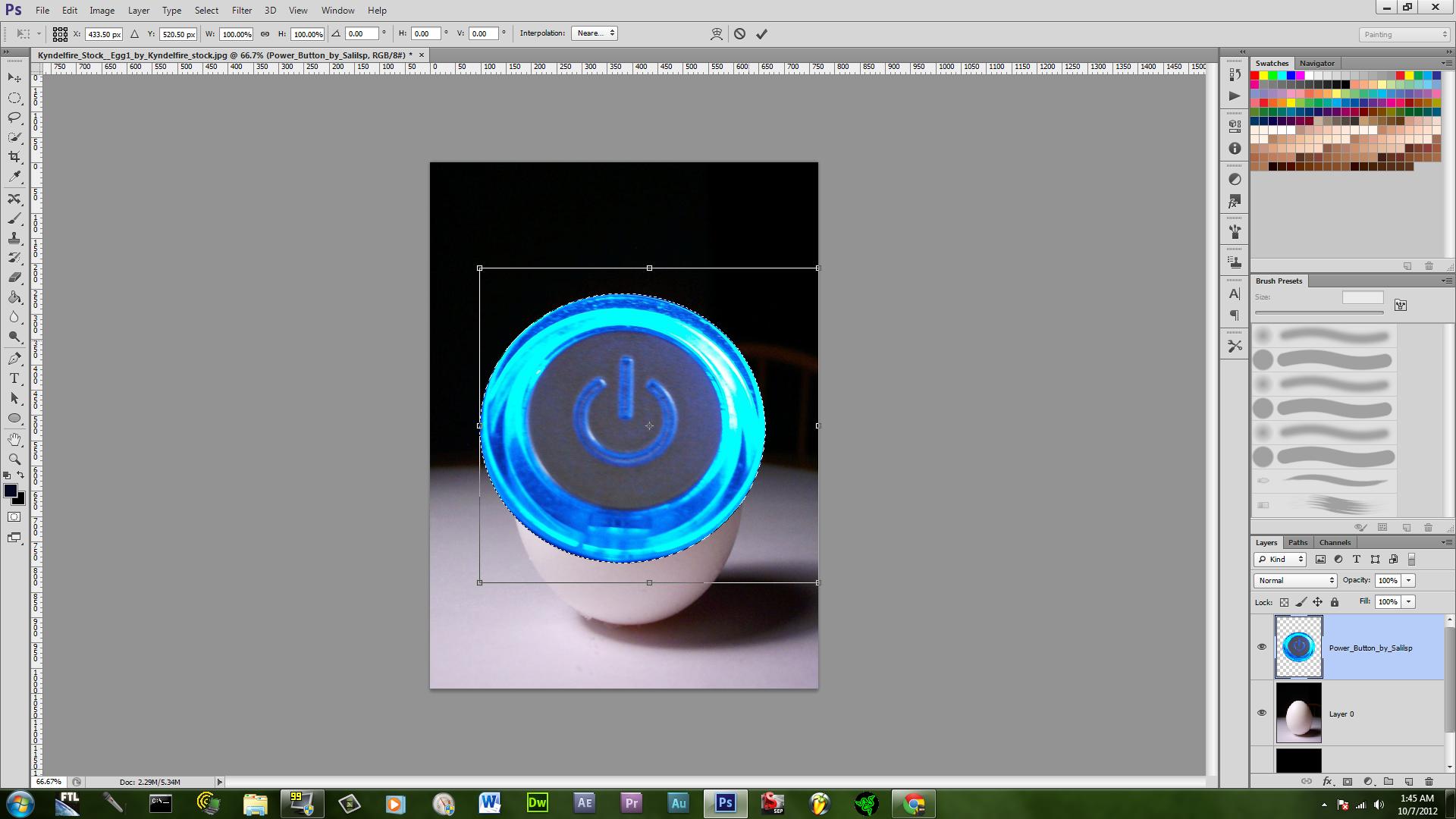Open the layer blend mode Normal dropdown

point(1295,580)
